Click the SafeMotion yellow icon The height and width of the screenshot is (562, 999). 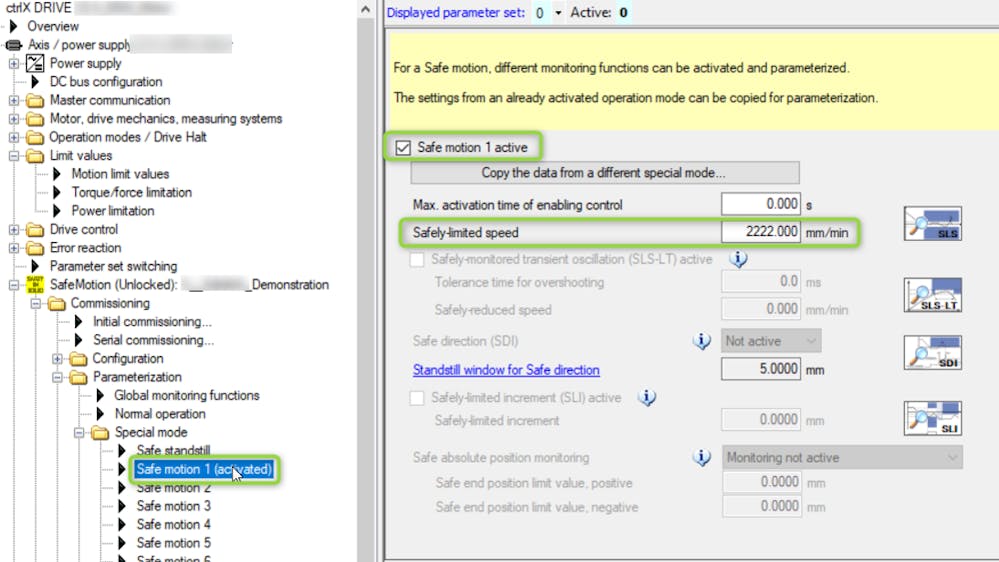pyautogui.click(x=35, y=285)
